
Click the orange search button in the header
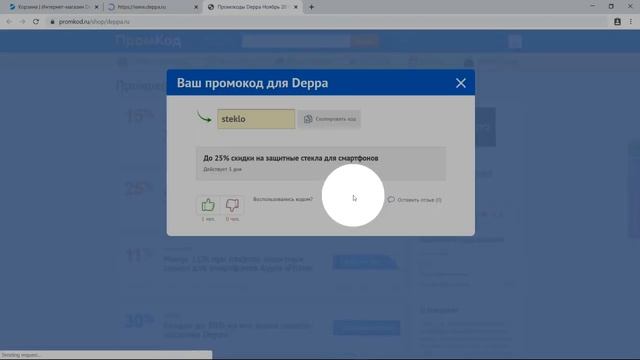coord(364,41)
